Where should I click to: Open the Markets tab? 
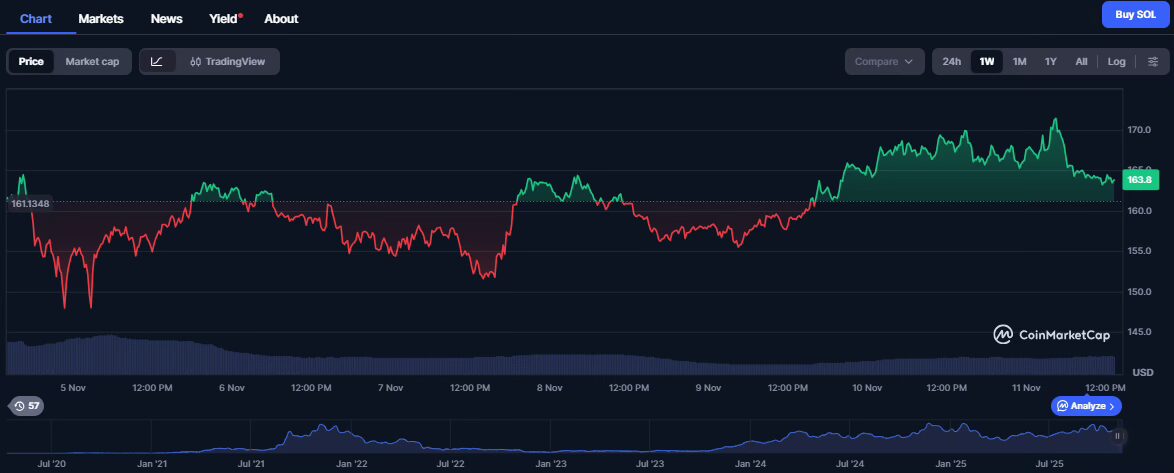click(101, 18)
